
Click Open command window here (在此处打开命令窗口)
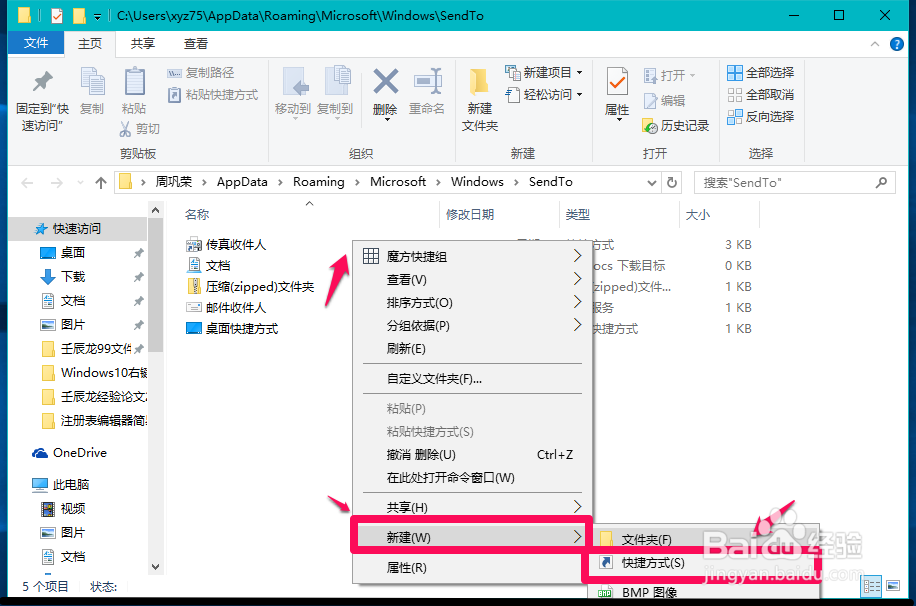(x=472, y=477)
